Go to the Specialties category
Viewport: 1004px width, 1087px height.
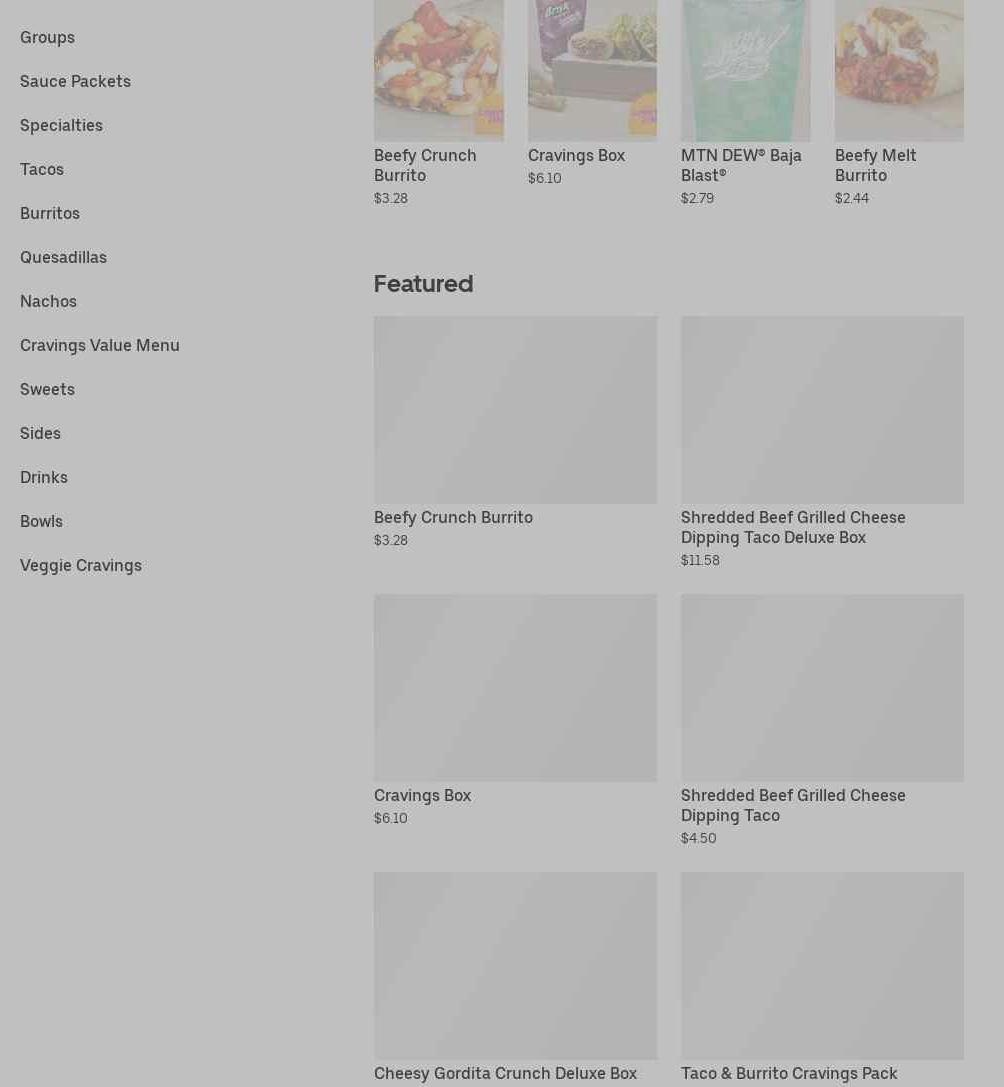point(61,125)
